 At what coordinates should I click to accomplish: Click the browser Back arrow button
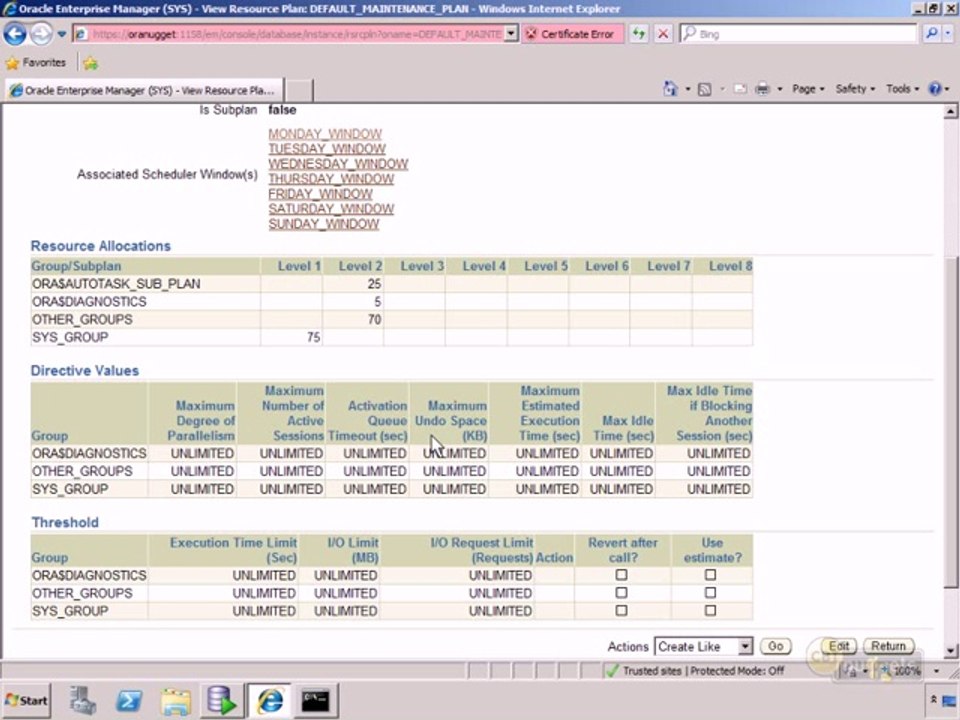click(15, 34)
